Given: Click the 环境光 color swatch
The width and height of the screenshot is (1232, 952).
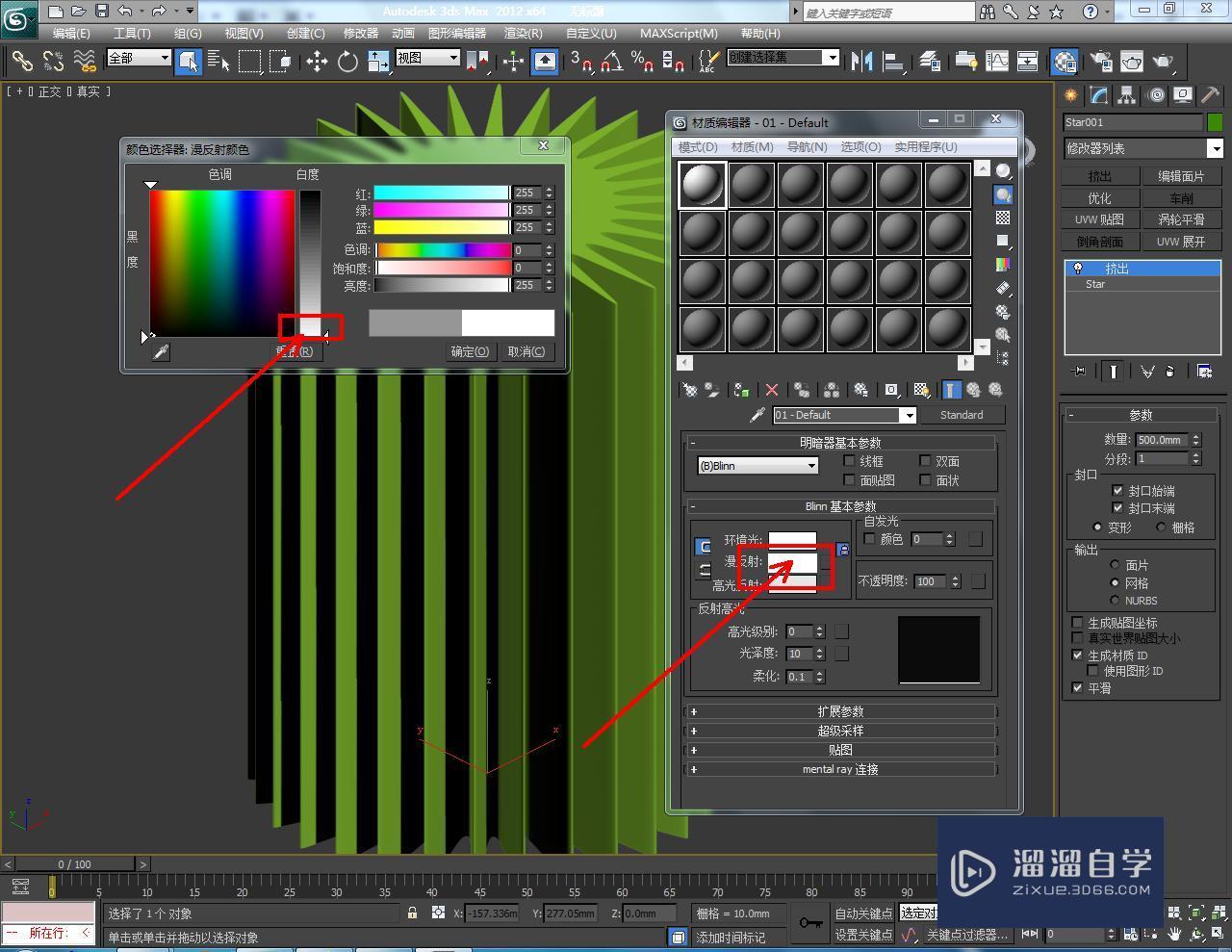Looking at the screenshot, I should (792, 540).
